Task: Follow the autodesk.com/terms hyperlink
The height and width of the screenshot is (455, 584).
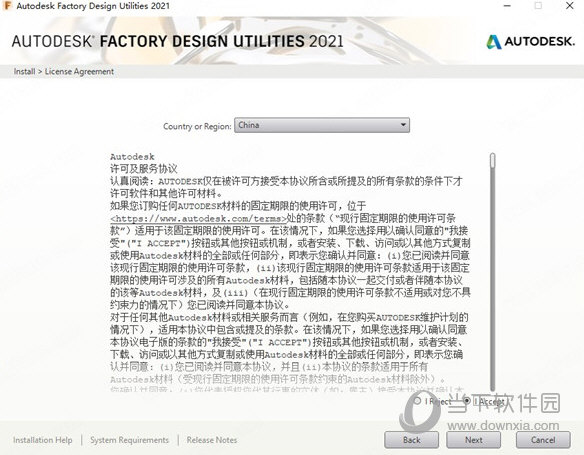Action: point(199,219)
